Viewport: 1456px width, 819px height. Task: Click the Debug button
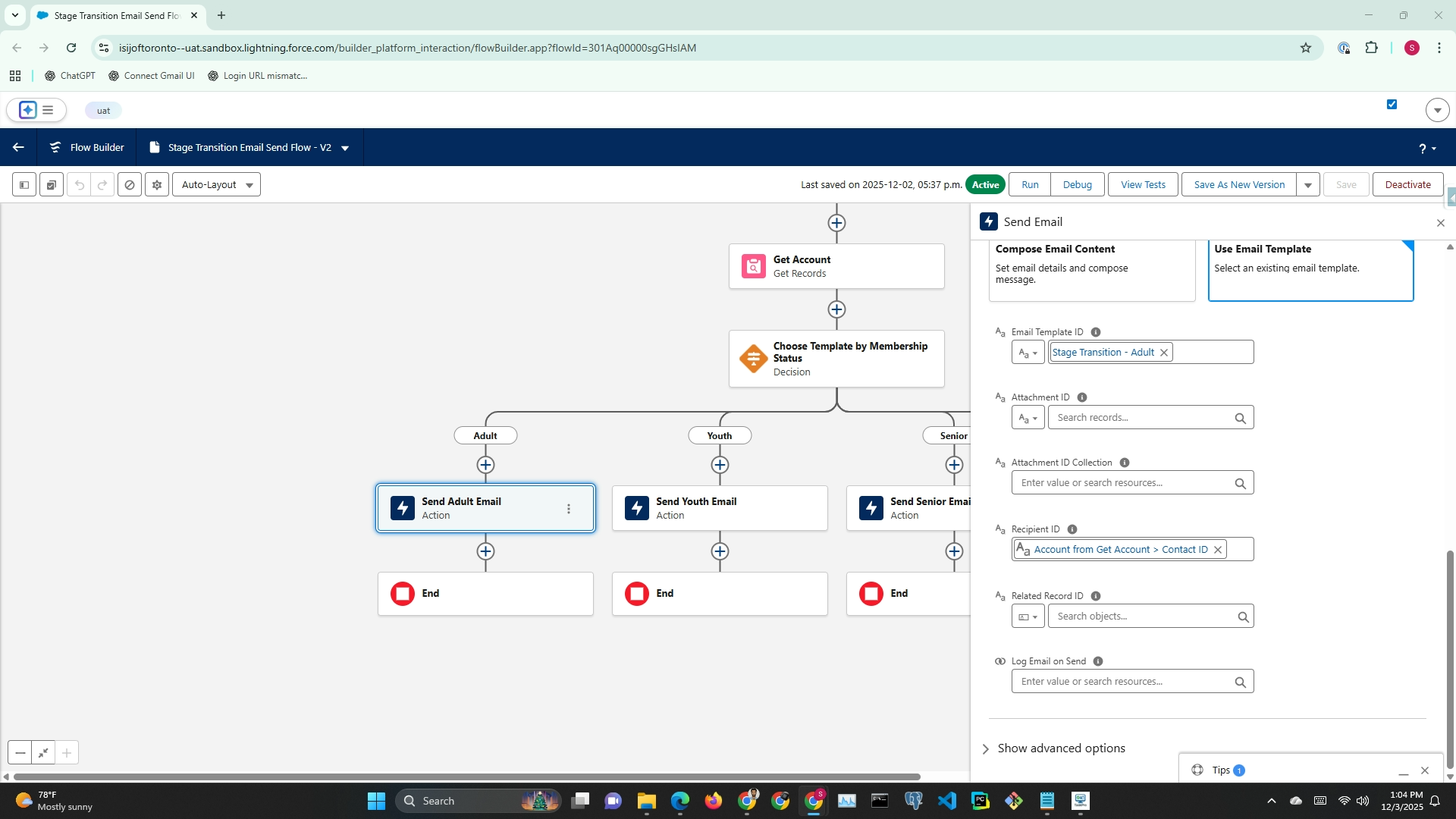click(1077, 185)
